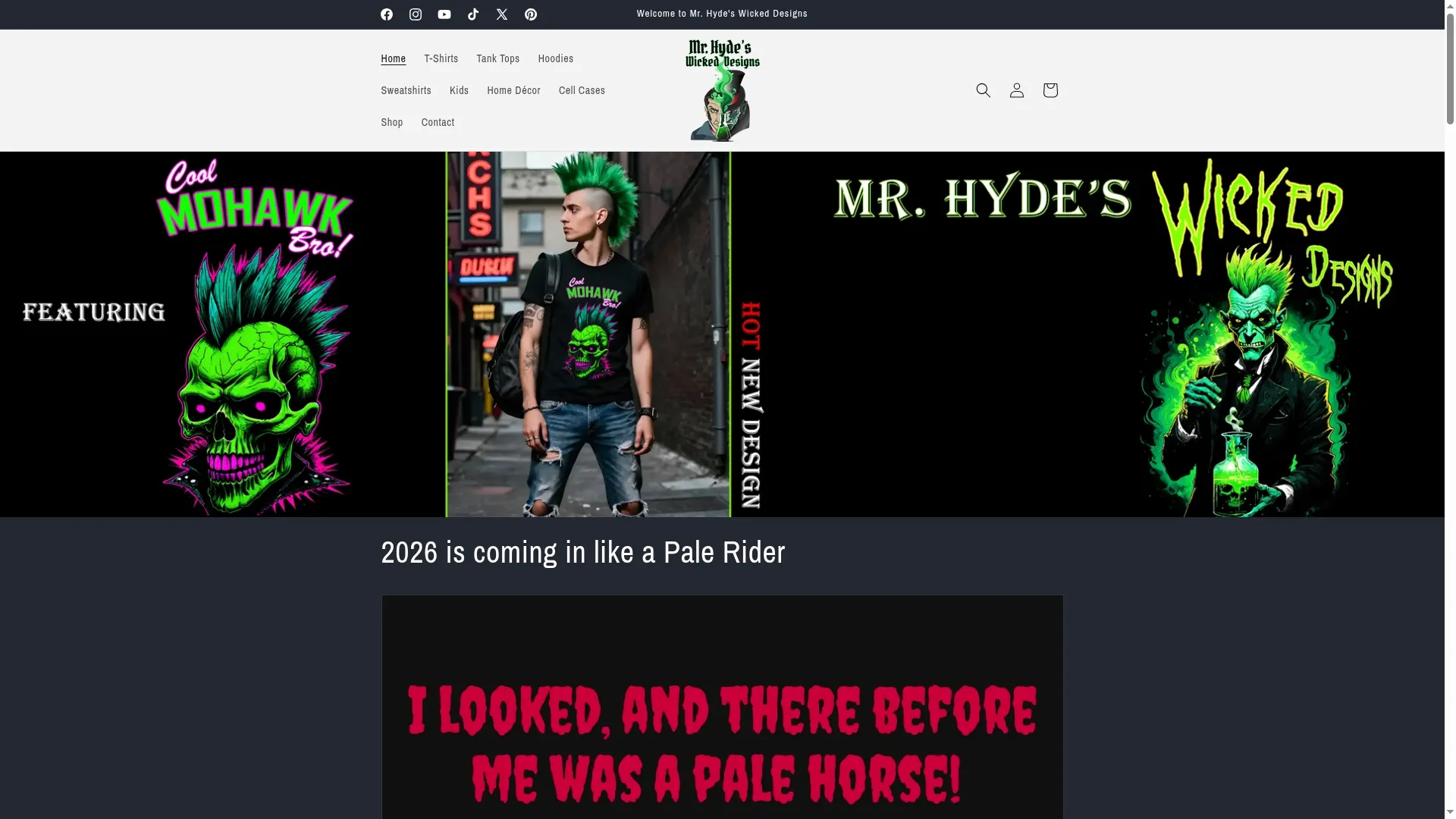Open the Kids menu item

459,90
